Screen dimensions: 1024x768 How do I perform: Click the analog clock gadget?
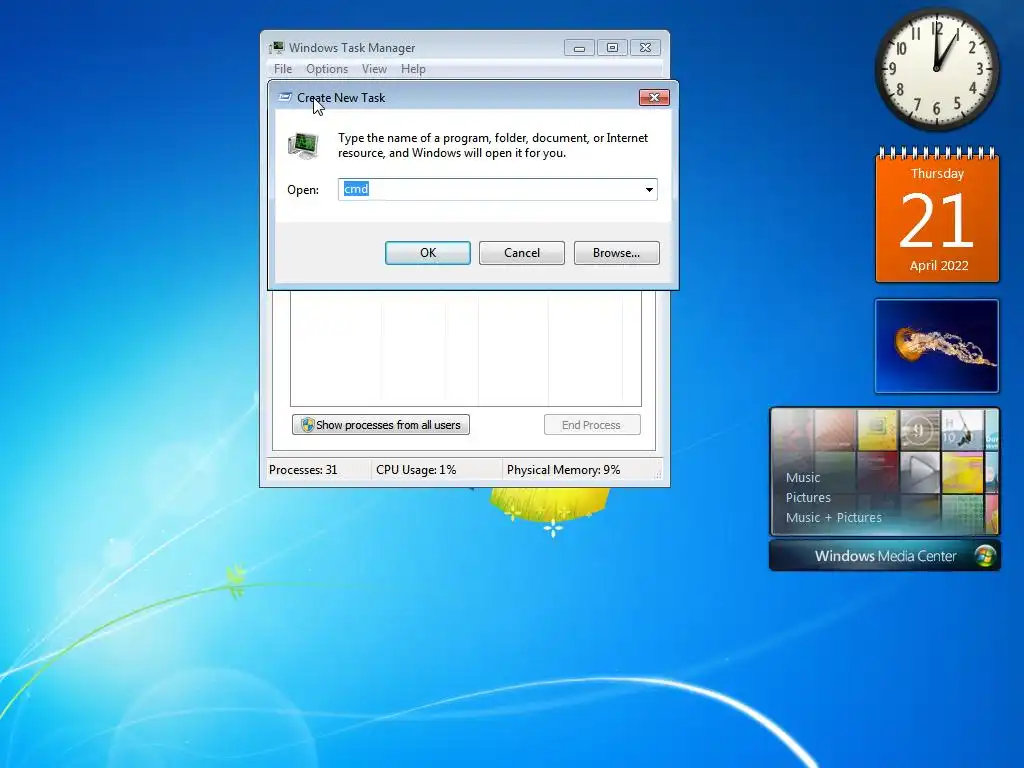(x=937, y=69)
